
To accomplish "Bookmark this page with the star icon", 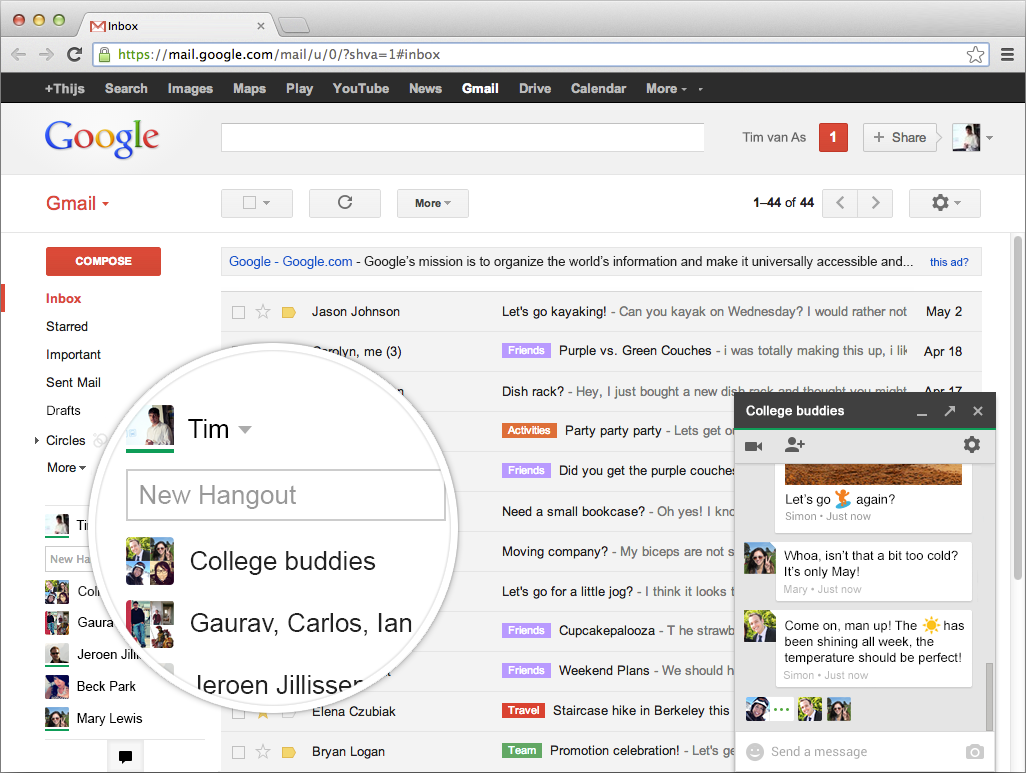I will [x=975, y=55].
